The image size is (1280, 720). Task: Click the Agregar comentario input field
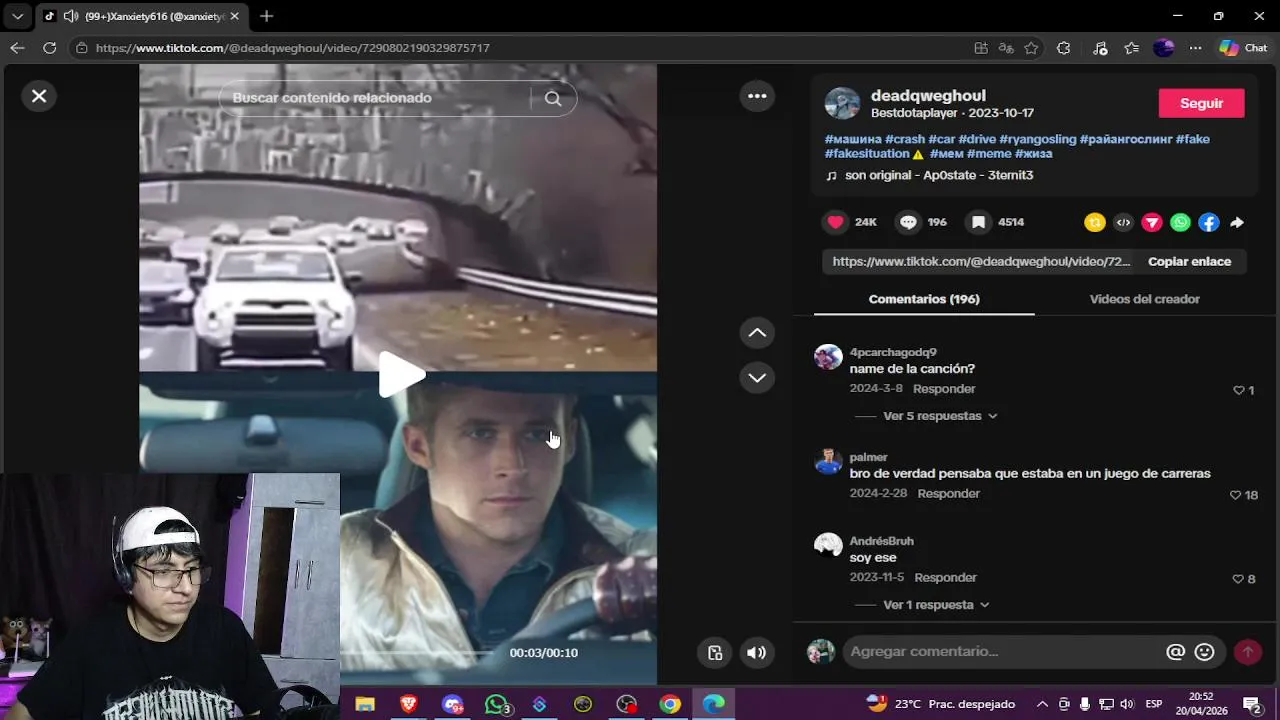(1003, 652)
